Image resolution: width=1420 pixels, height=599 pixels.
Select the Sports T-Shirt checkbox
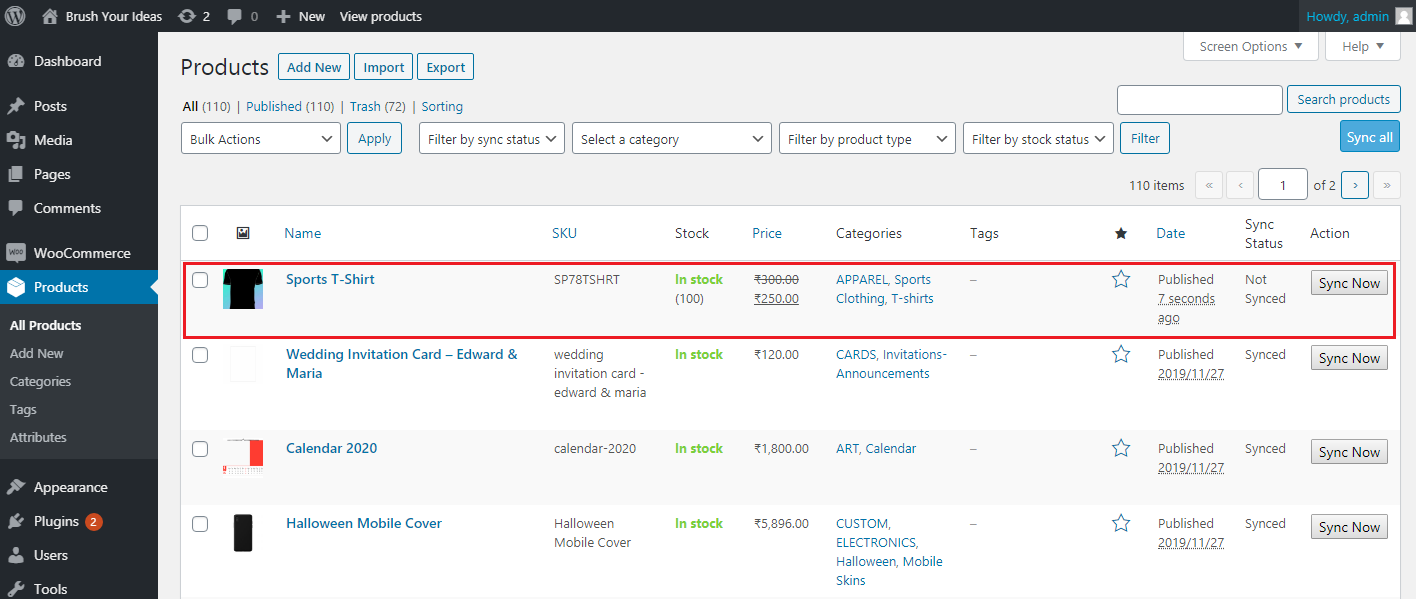click(200, 280)
